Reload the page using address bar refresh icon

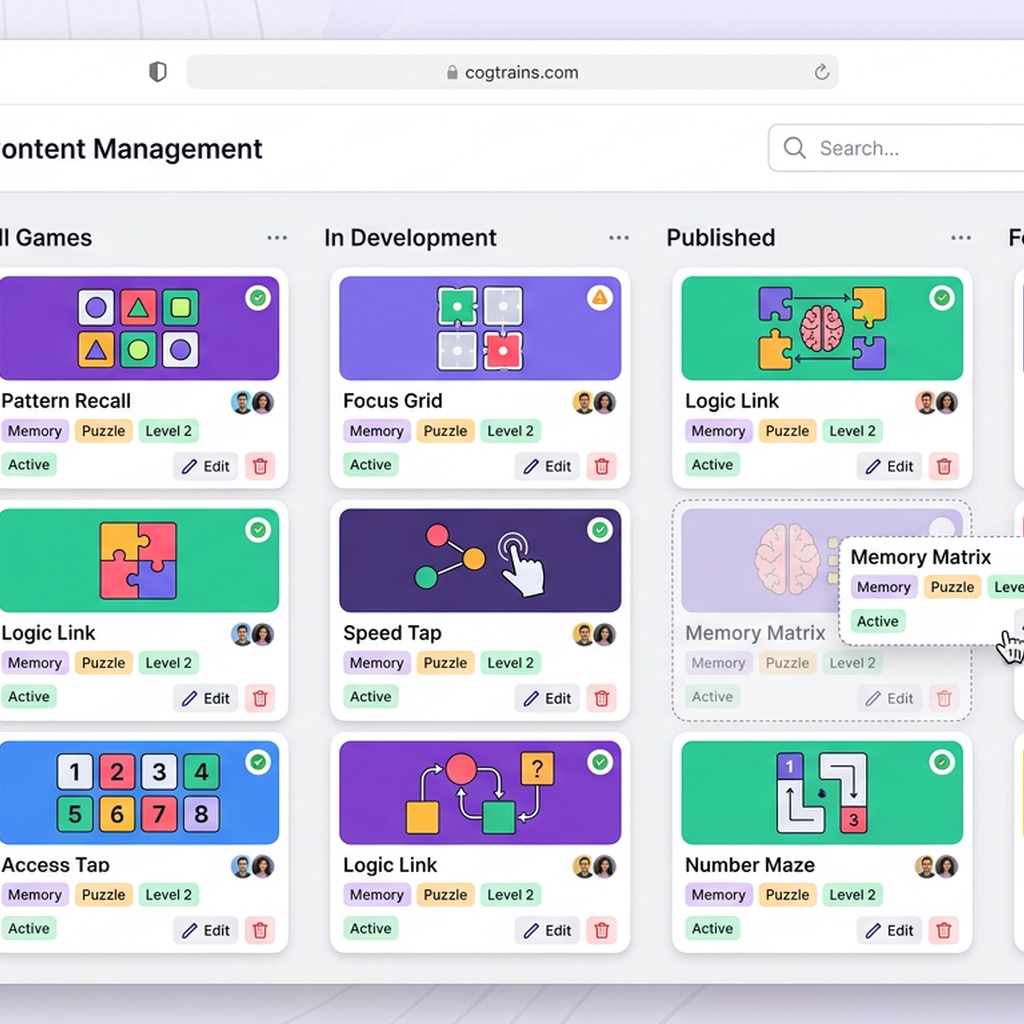pyautogui.click(x=821, y=72)
